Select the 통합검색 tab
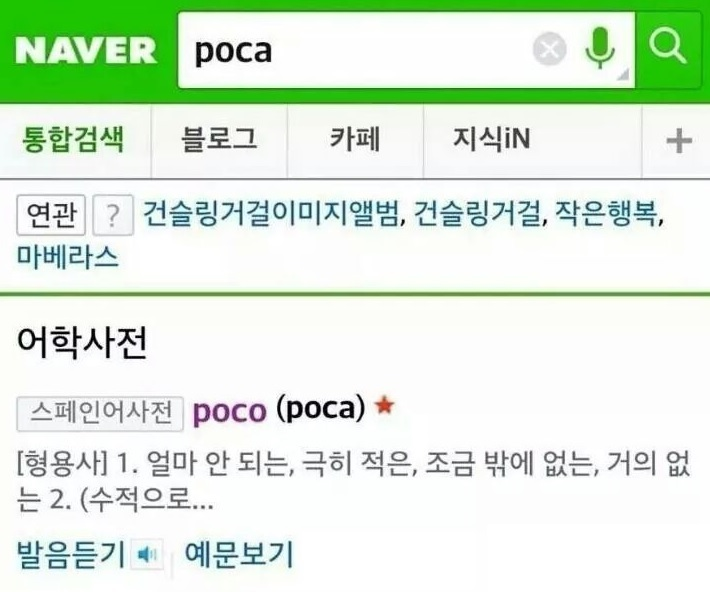710x592 pixels. 73,139
